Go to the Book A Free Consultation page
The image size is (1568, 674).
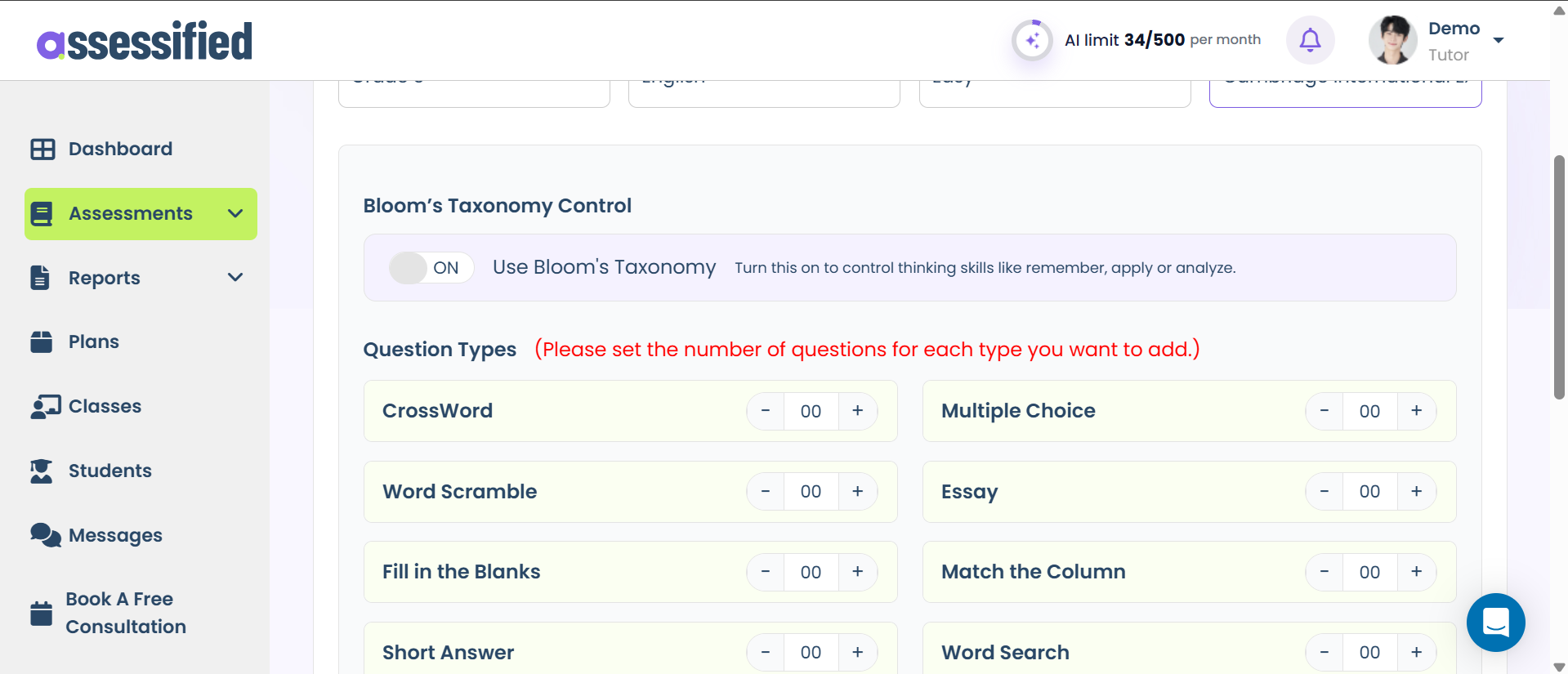(x=126, y=613)
